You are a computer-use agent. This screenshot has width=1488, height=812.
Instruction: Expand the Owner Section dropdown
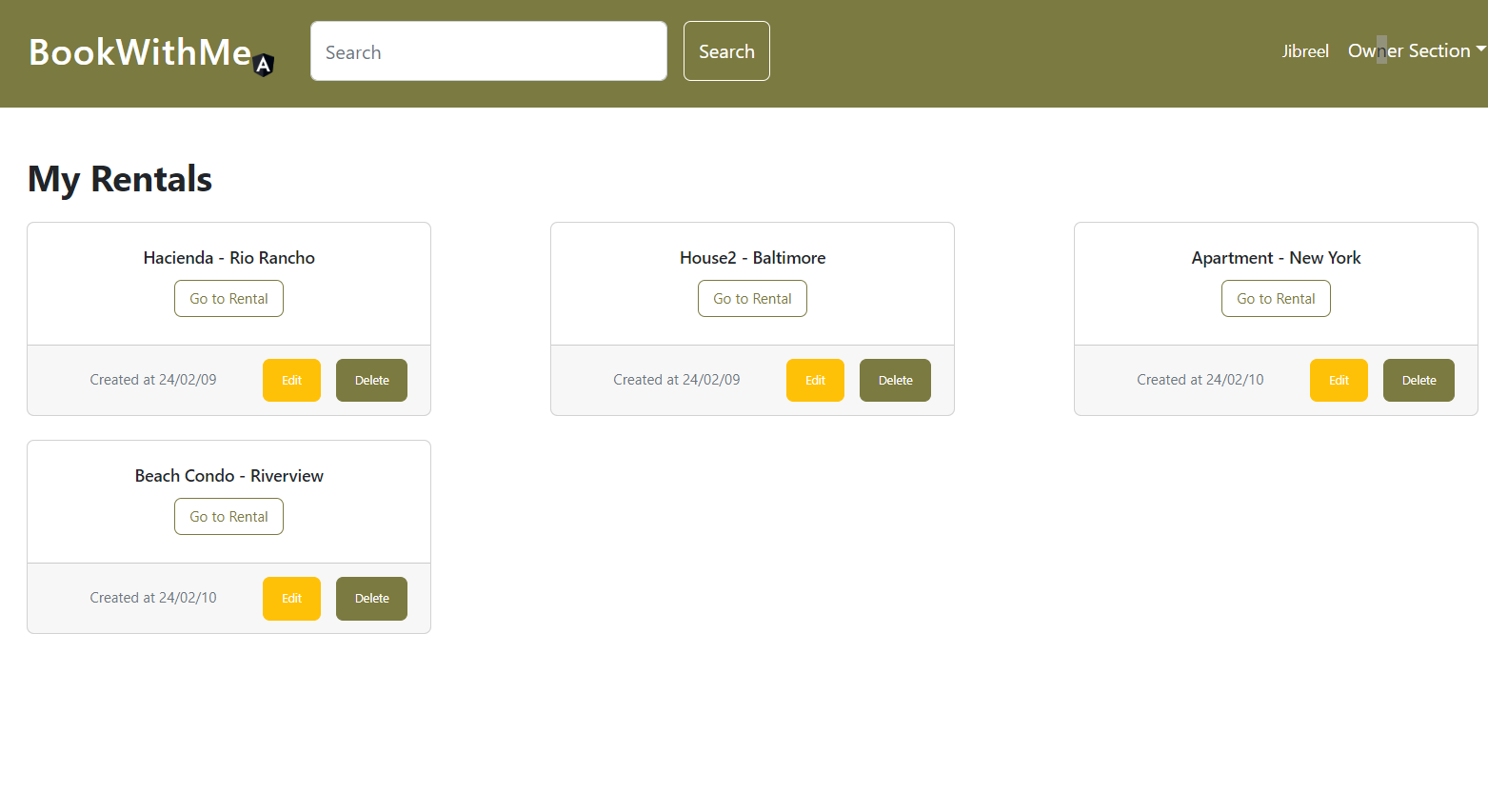[1415, 51]
